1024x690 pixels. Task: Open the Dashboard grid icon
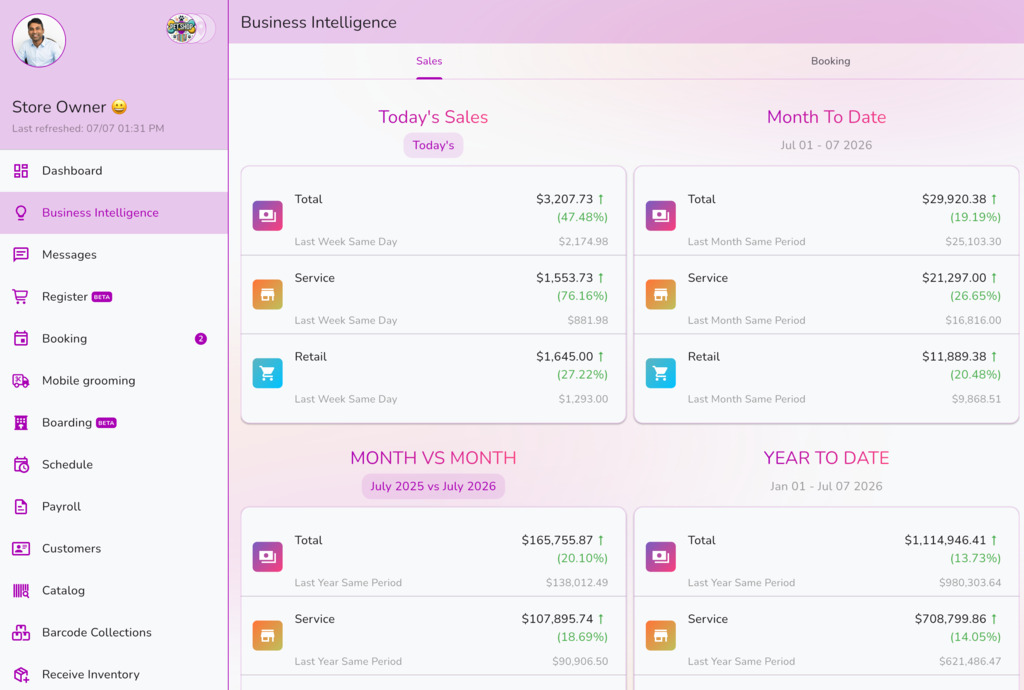21,171
